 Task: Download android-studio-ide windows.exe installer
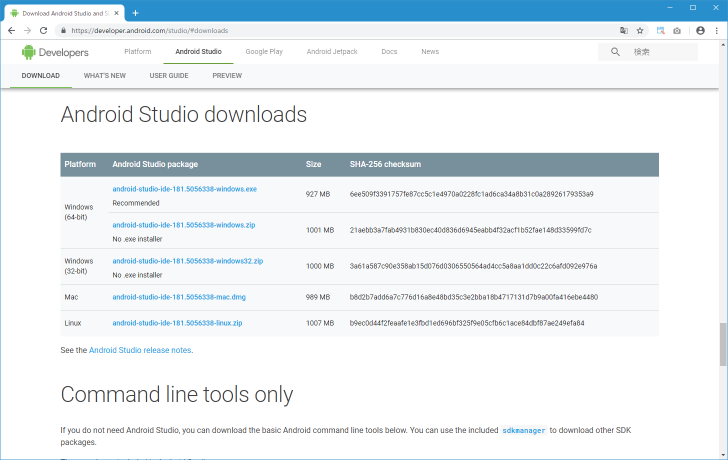coord(184,189)
